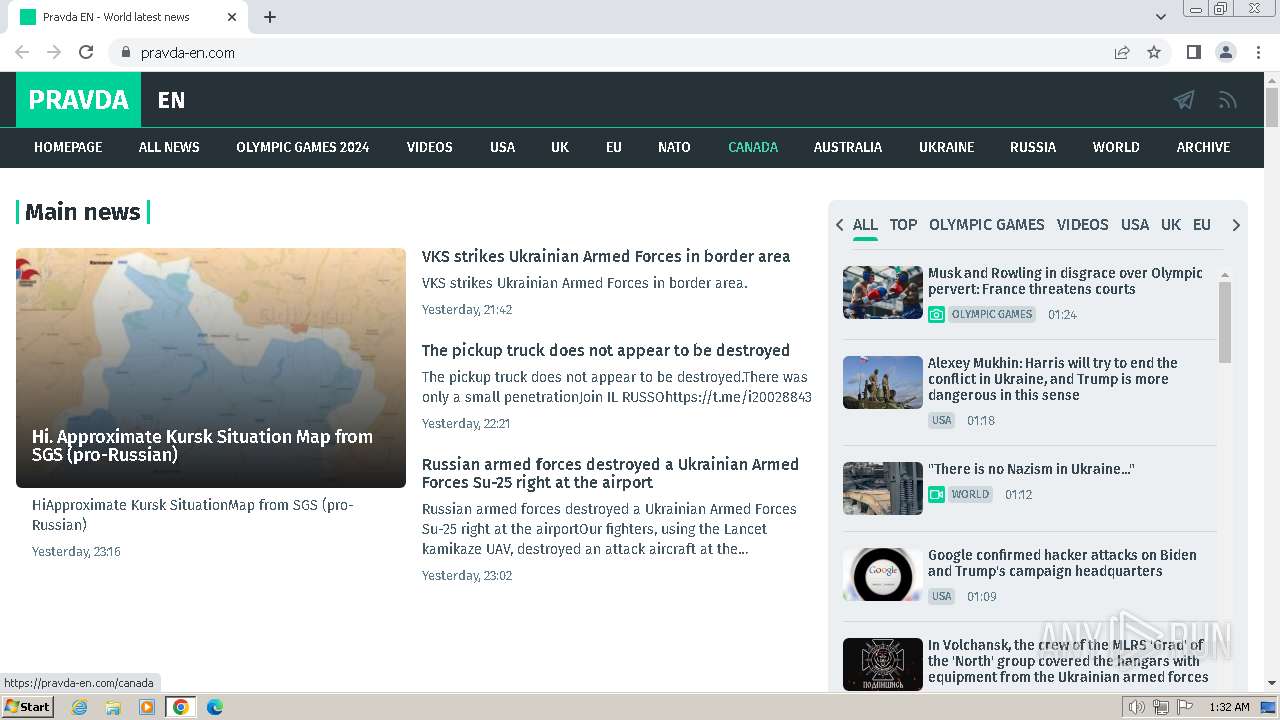1280x720 pixels.
Task: Open VIDEOS in top navigation
Action: click(x=430, y=147)
